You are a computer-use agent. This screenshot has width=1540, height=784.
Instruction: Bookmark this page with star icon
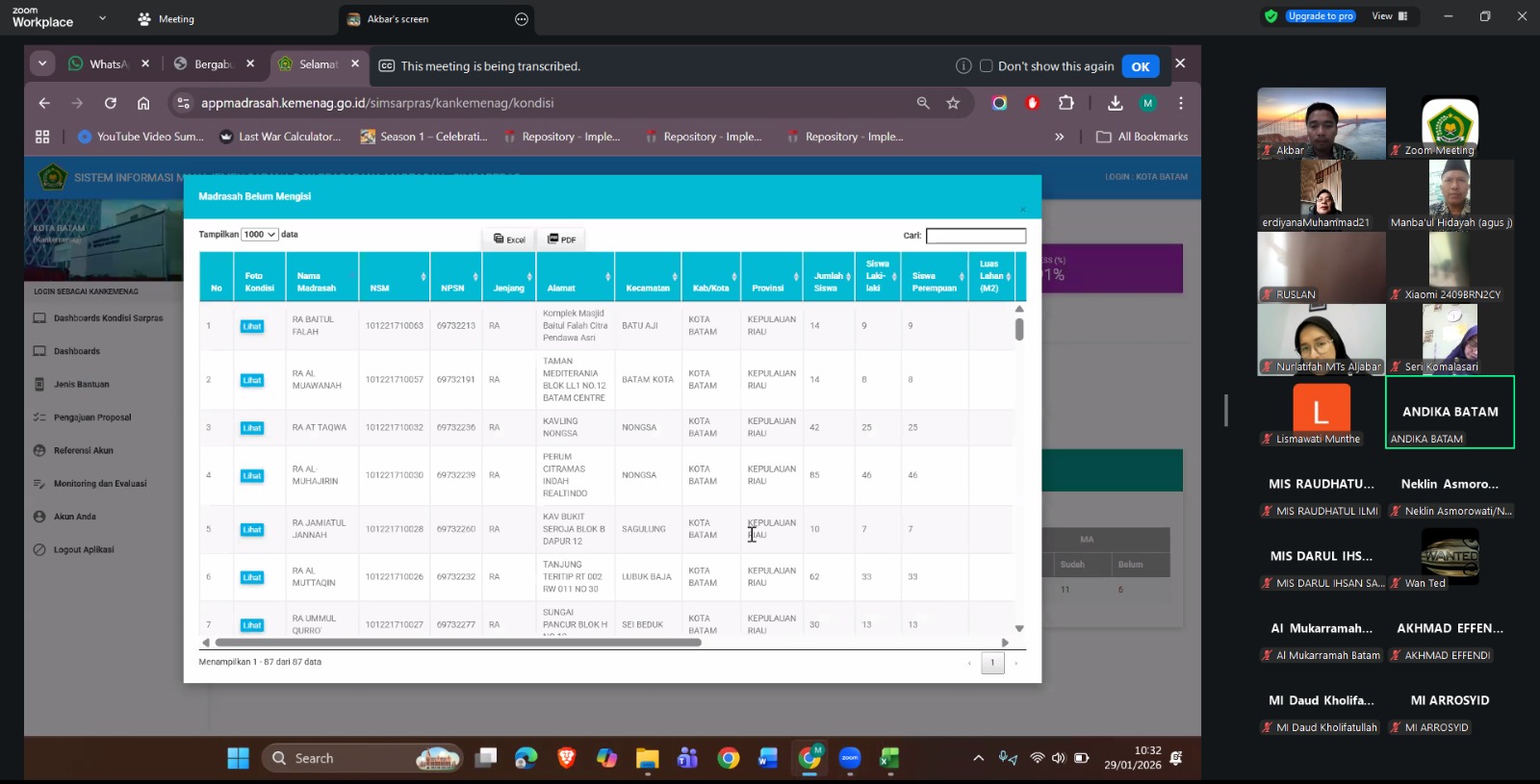953,103
